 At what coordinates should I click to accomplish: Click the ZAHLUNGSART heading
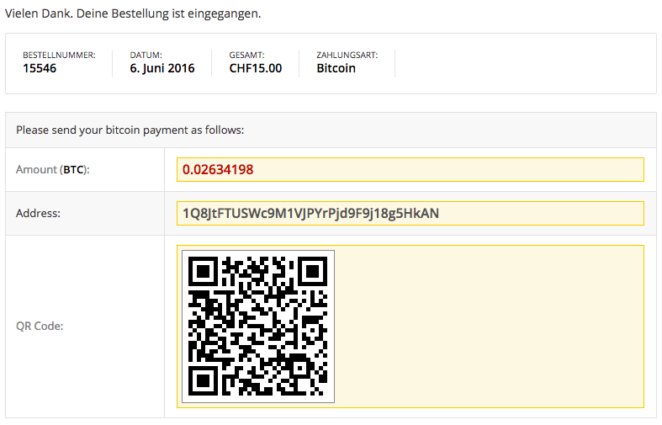tap(347, 55)
